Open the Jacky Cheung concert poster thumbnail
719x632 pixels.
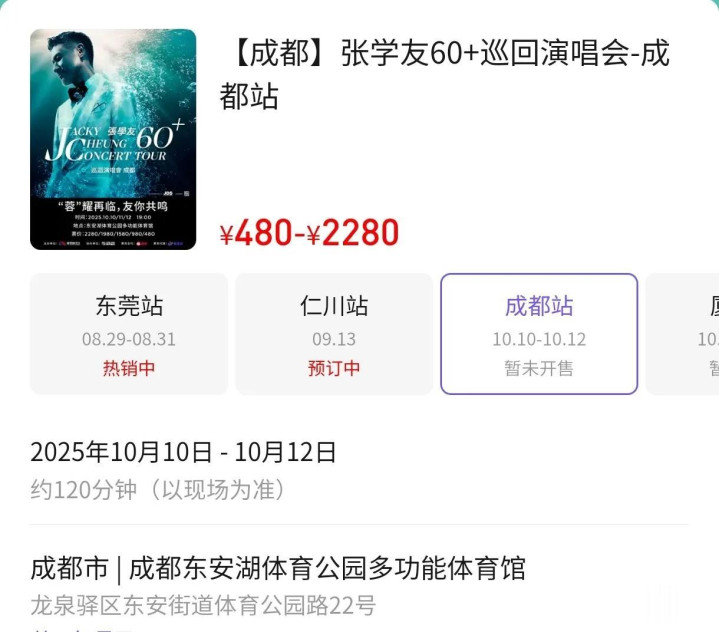point(113,139)
